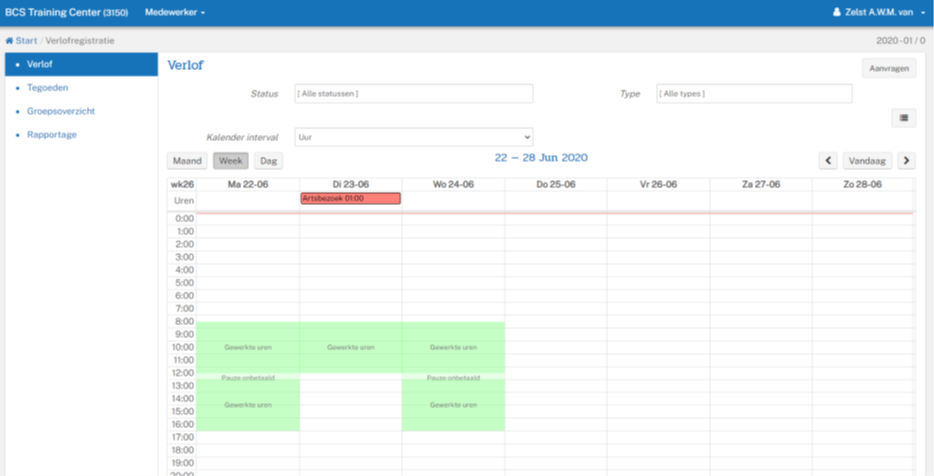Switch calendar to Week view
Screen dimensions: 934x476
(231, 161)
